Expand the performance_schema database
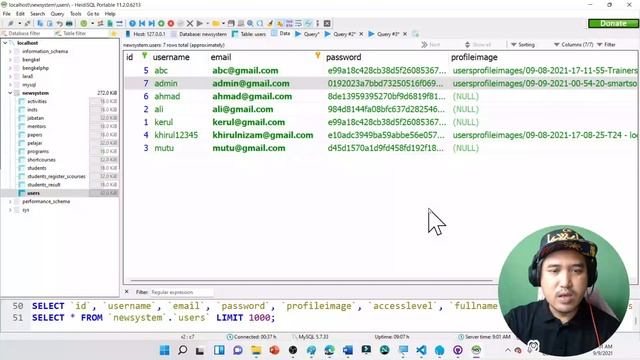The width and height of the screenshot is (640, 360). (x=10, y=202)
